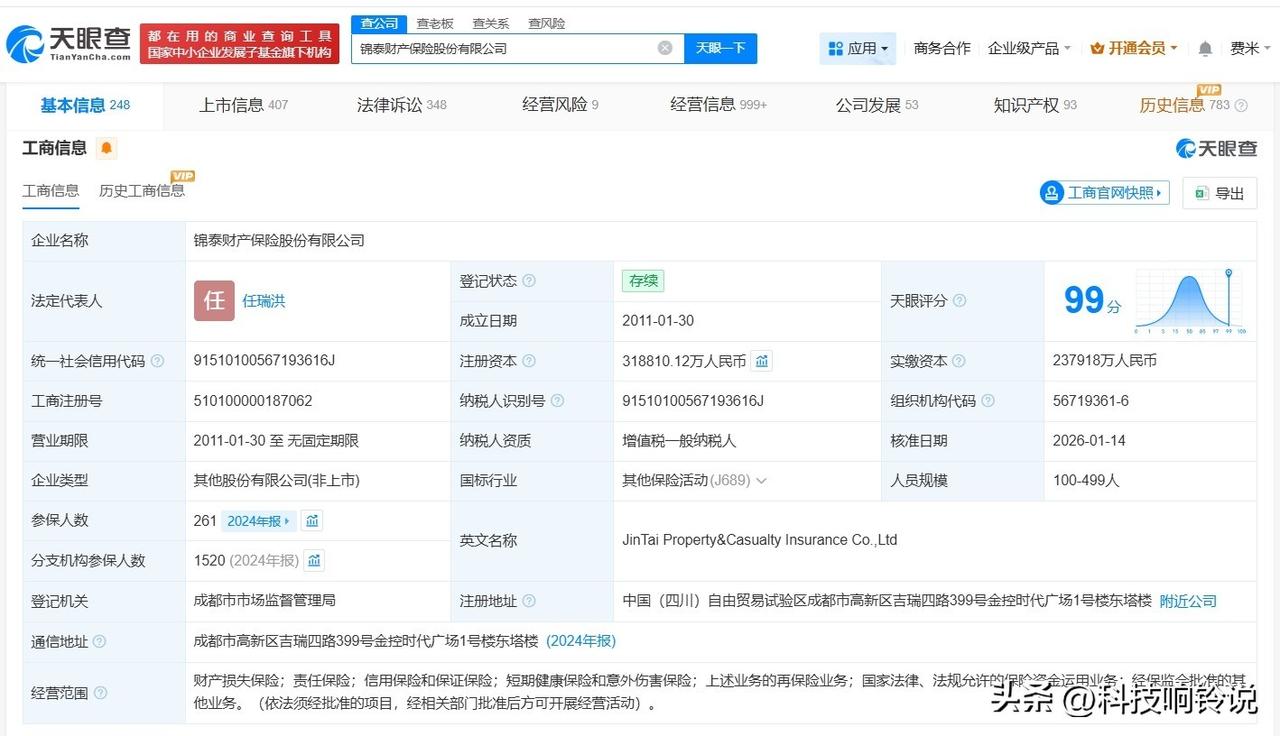
Task: Click the Tianyancha logo in header
Action: click(69, 44)
